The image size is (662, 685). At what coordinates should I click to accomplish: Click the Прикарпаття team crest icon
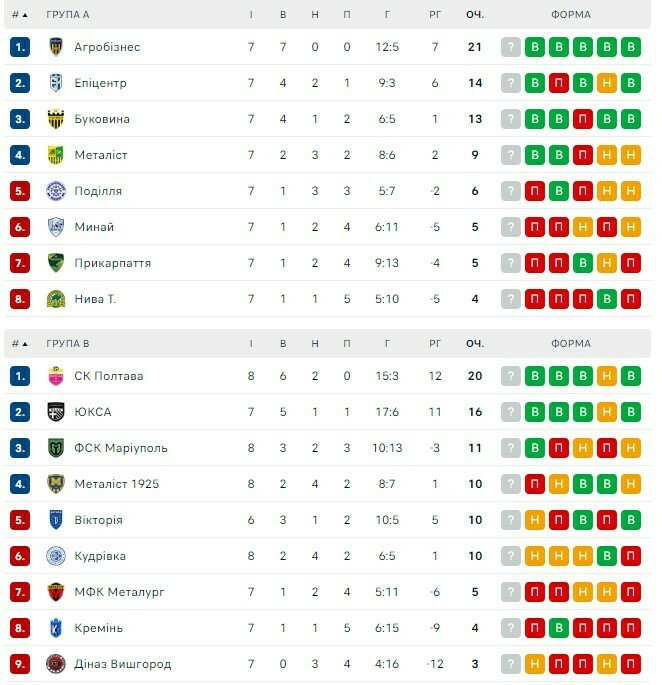coord(56,263)
